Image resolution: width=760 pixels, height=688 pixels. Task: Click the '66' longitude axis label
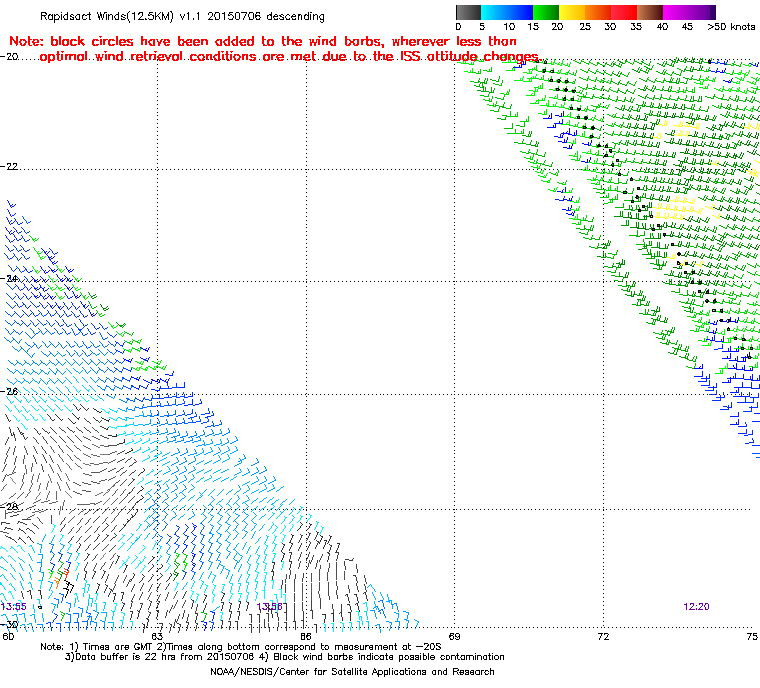click(x=306, y=637)
